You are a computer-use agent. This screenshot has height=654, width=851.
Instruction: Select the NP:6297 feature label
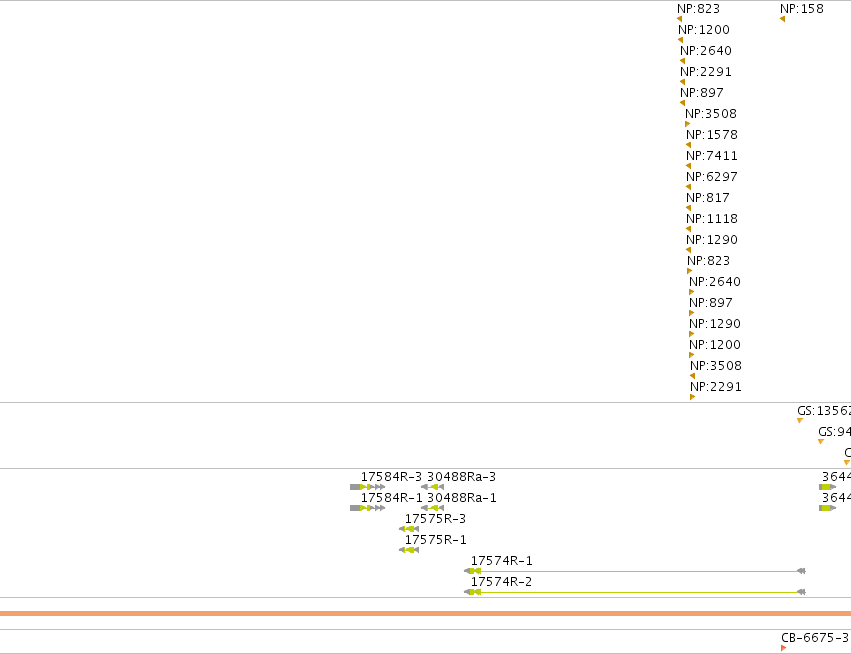pyautogui.click(x=712, y=177)
